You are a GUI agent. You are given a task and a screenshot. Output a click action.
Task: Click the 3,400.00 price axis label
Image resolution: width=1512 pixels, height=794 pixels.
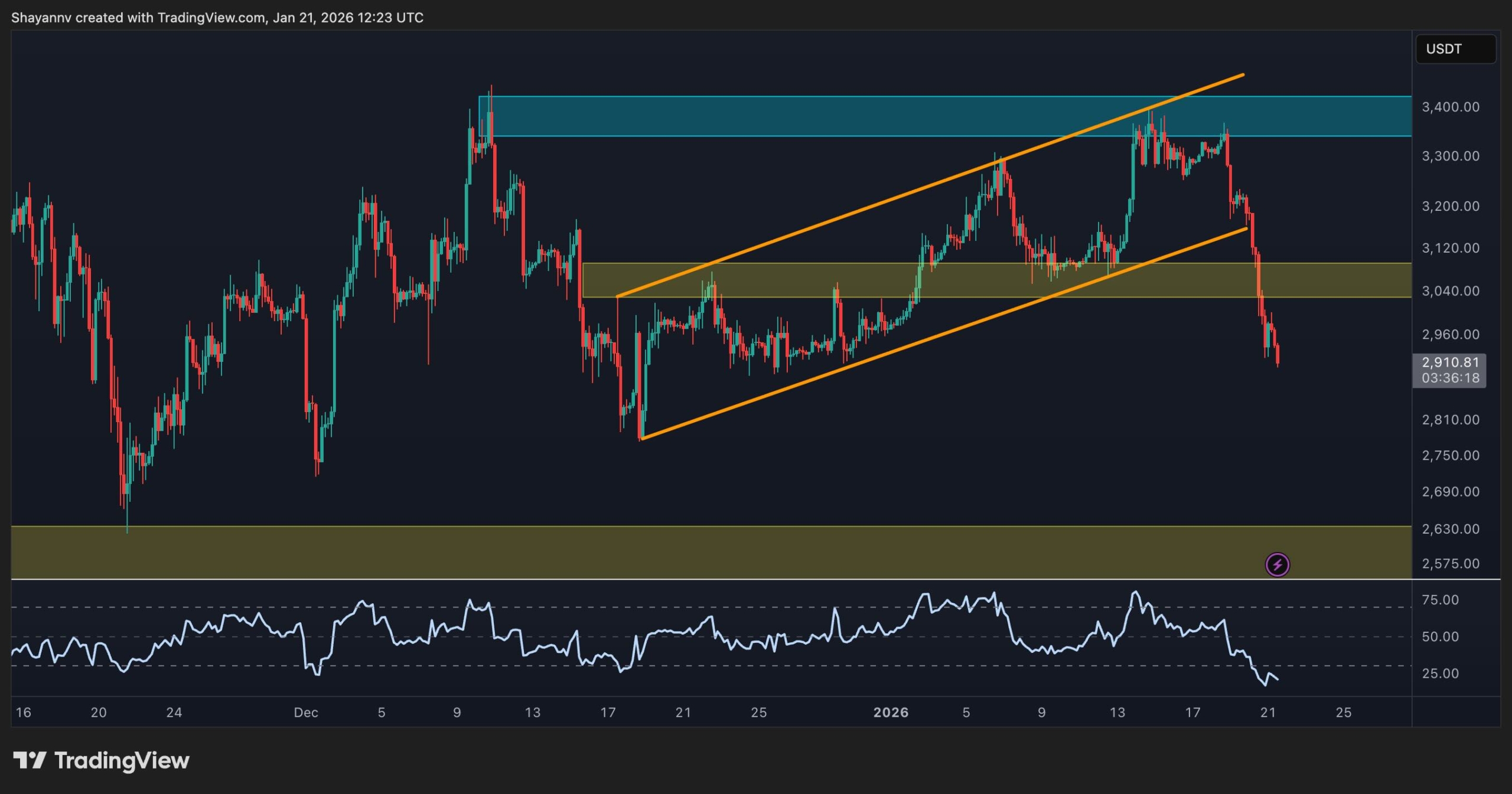[1452, 107]
